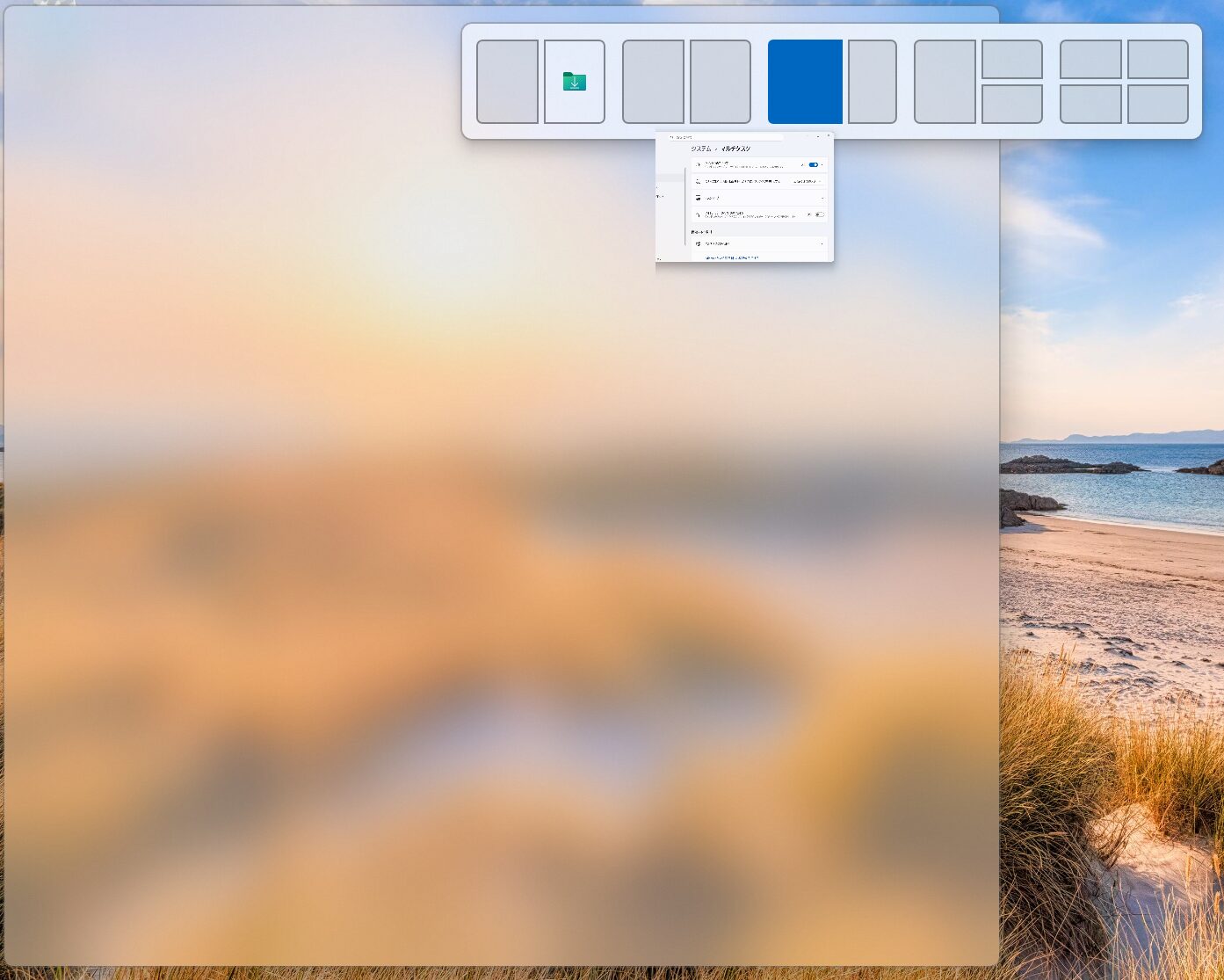Viewport: 1224px width, 980px height.
Task: Select the top-right zone of the three-zone layout
Action: (1012, 59)
